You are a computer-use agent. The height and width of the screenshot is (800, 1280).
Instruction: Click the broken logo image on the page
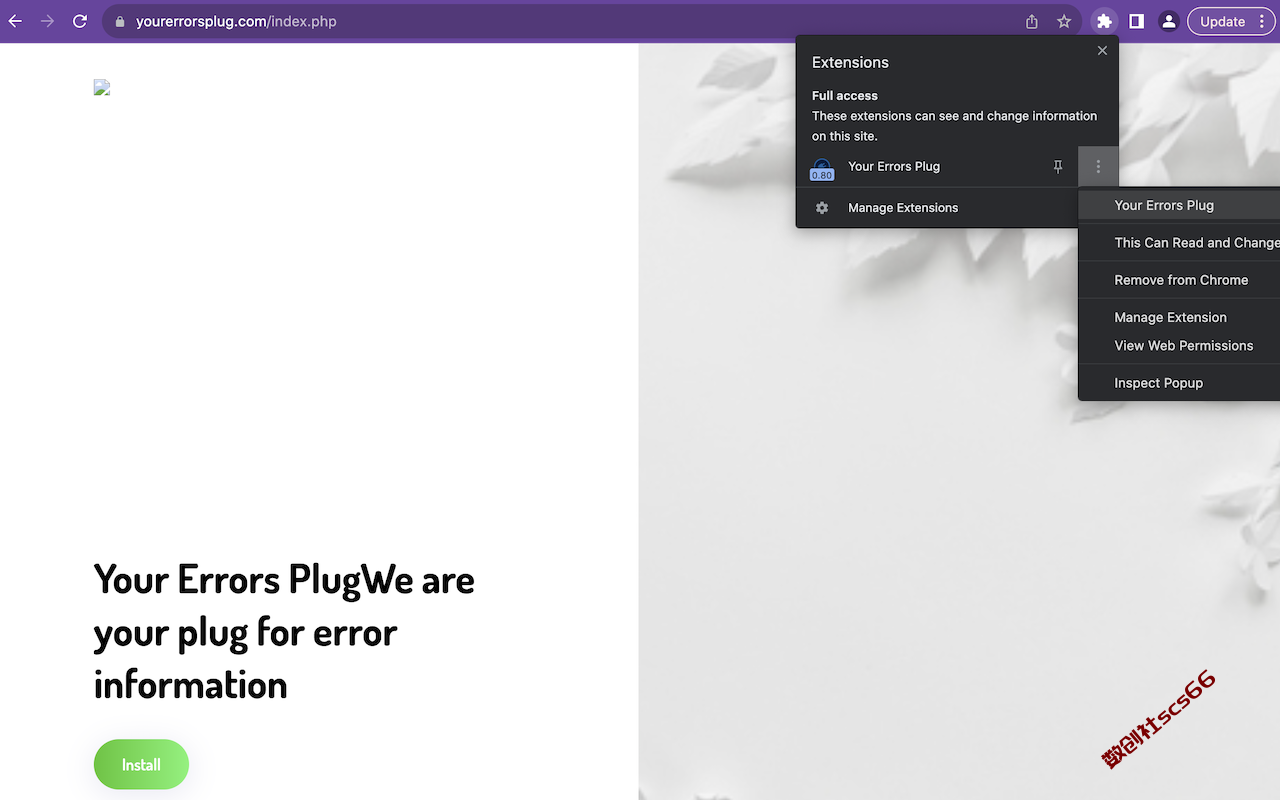pyautogui.click(x=102, y=88)
